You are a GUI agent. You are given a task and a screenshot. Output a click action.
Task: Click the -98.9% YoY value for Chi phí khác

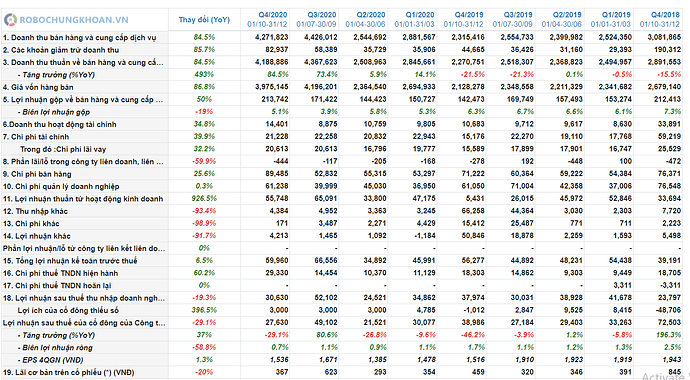click(x=204, y=224)
